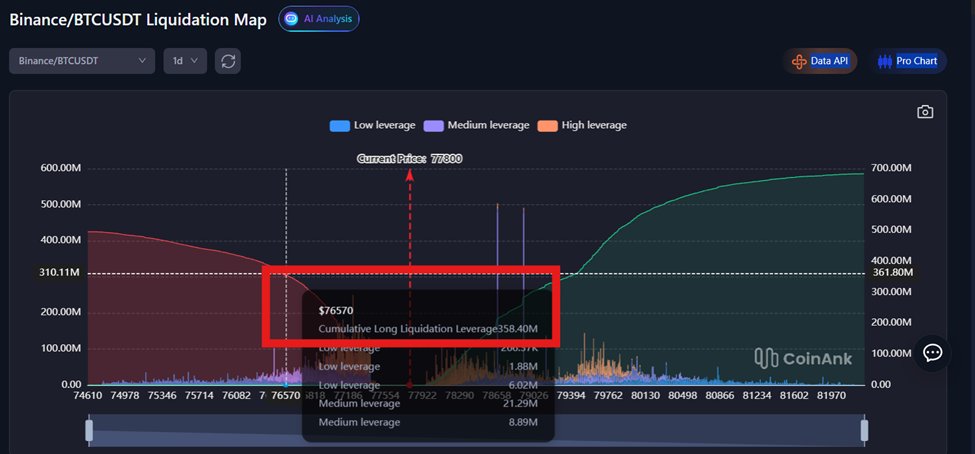Click the orange High leverage swatch
Image resolution: width=975 pixels, height=454 pixels.
547,126
